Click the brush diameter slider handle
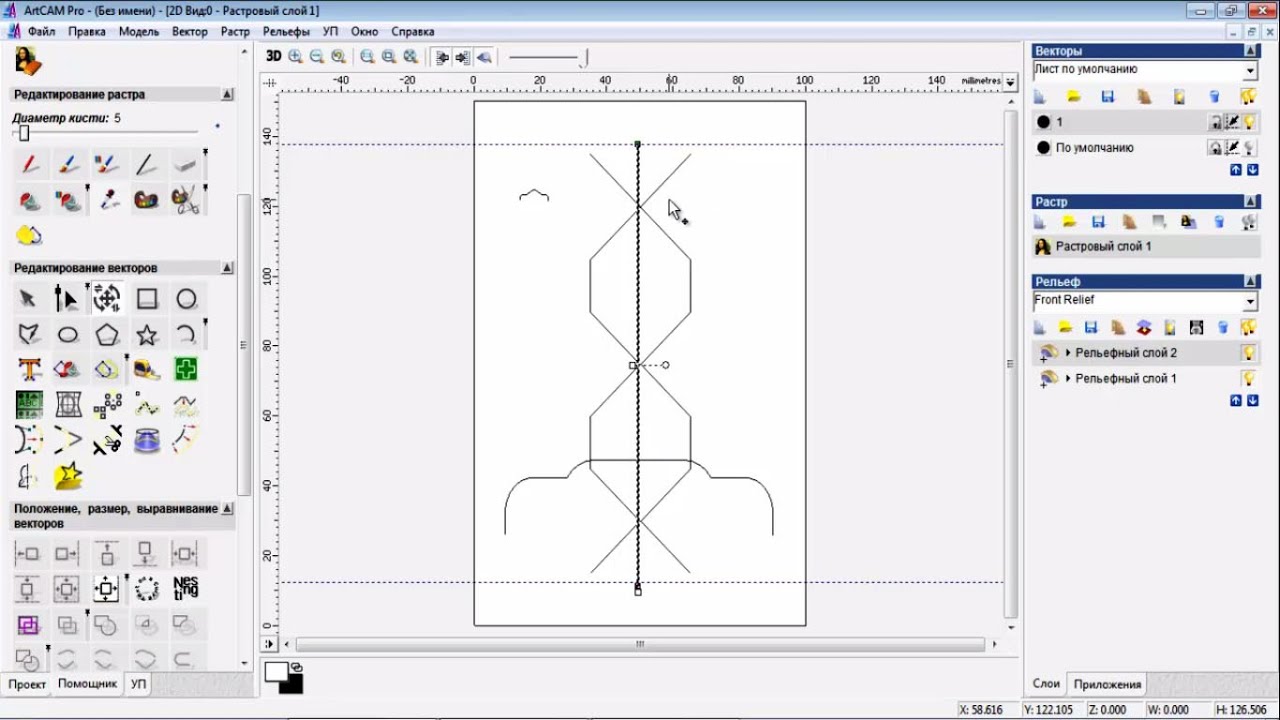This screenshot has height=720, width=1280. pyautogui.click(x=24, y=133)
